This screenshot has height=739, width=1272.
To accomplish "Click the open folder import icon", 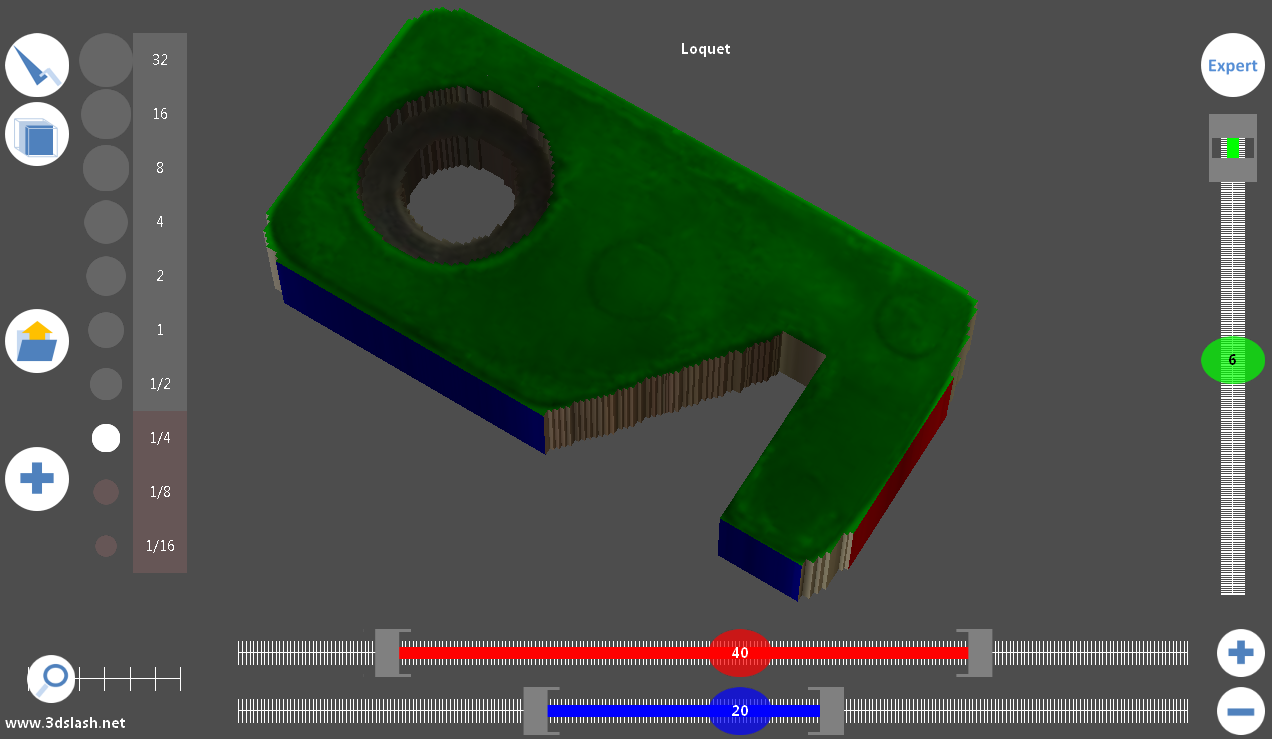I will (37, 341).
